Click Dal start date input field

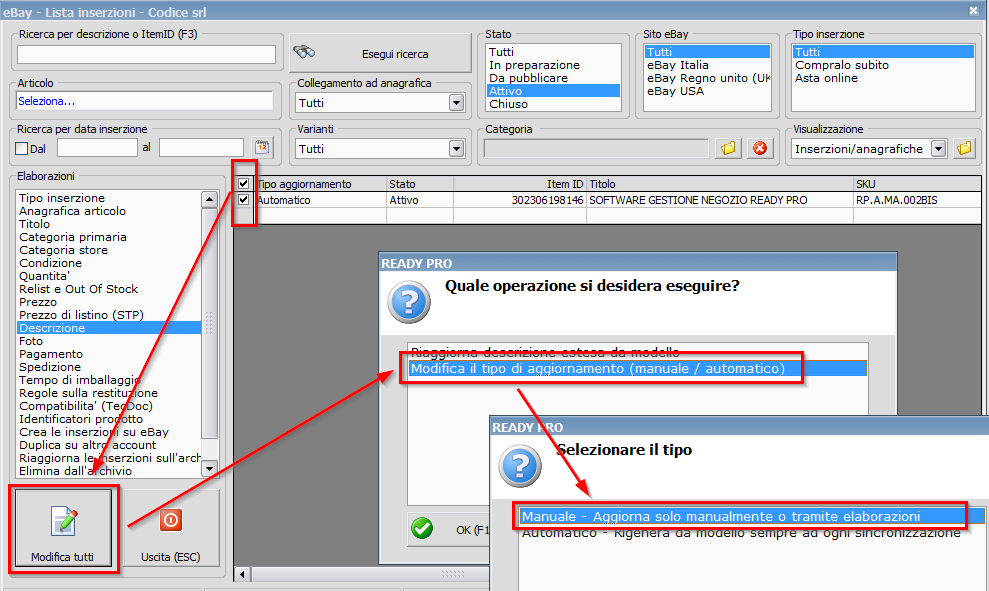click(97, 148)
